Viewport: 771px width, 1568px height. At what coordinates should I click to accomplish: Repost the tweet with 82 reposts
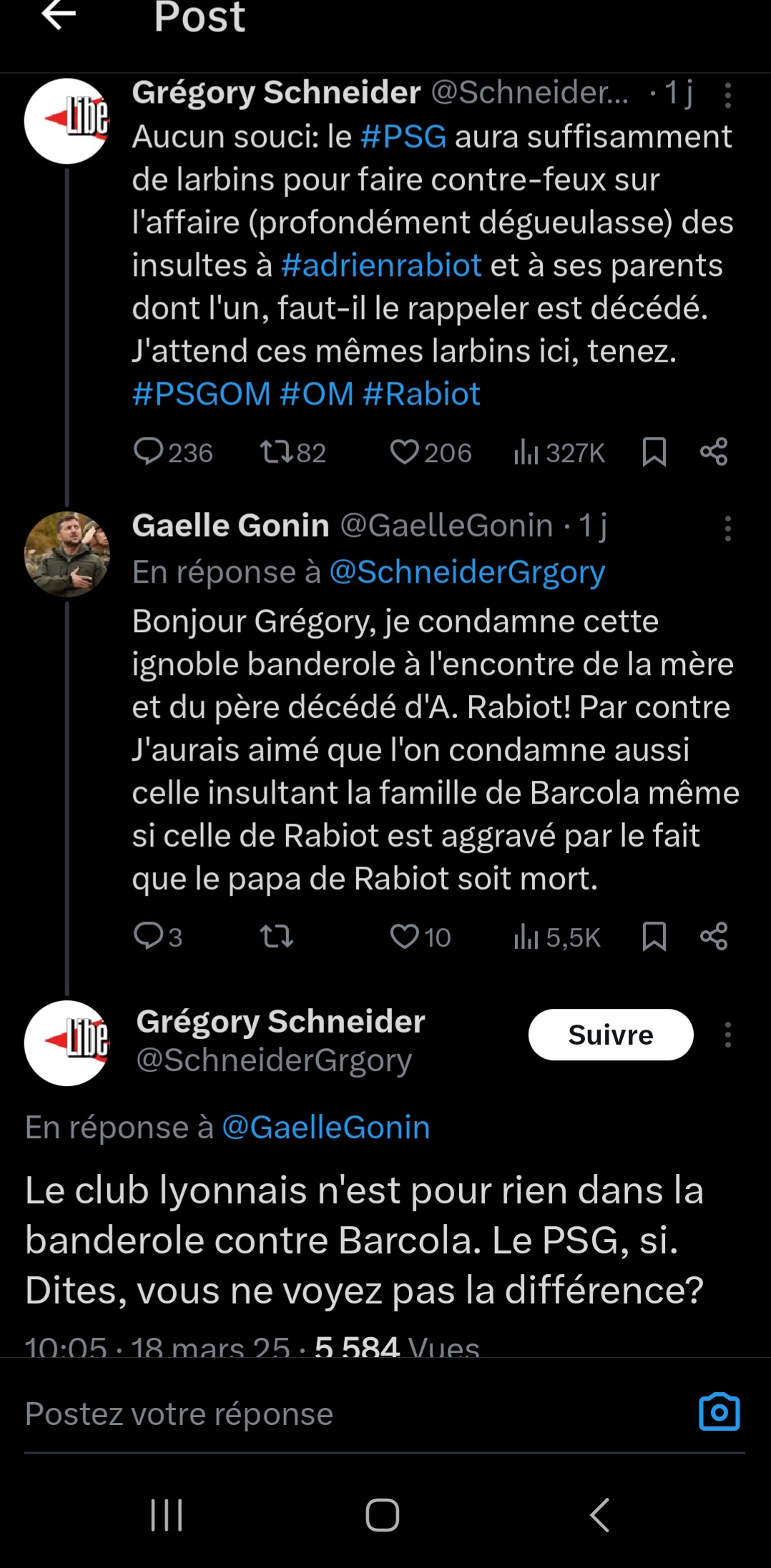[276, 452]
